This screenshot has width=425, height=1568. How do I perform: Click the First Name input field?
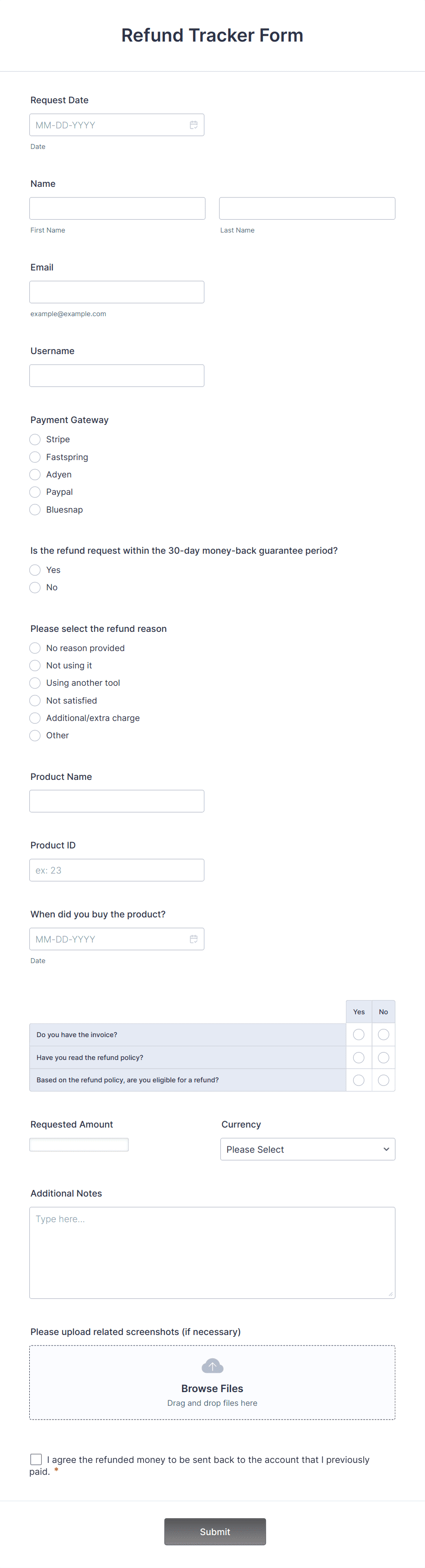117,207
